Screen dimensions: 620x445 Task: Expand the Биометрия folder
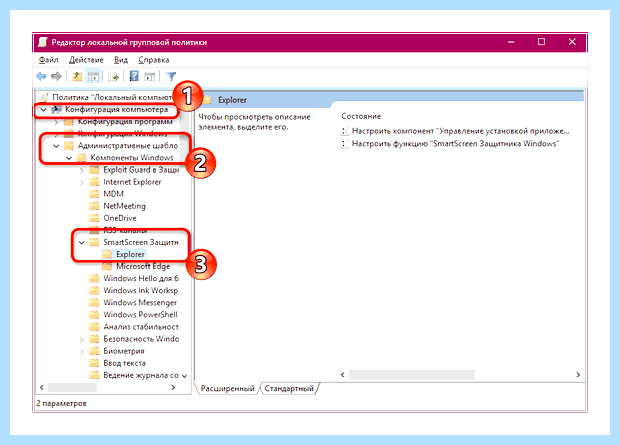coord(81,351)
